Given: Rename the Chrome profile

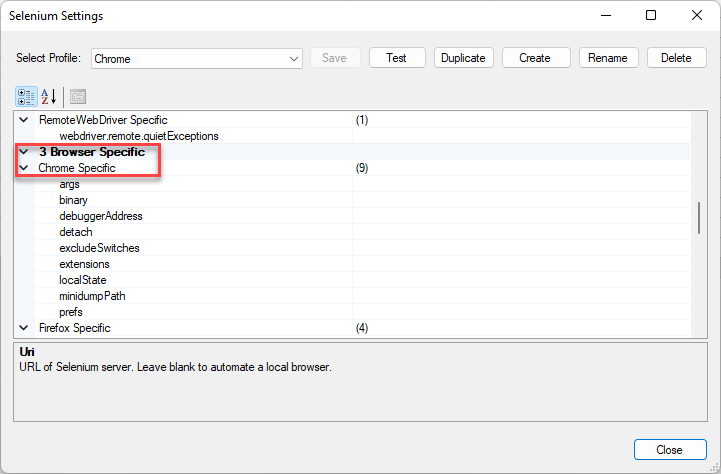Looking at the screenshot, I should [608, 58].
